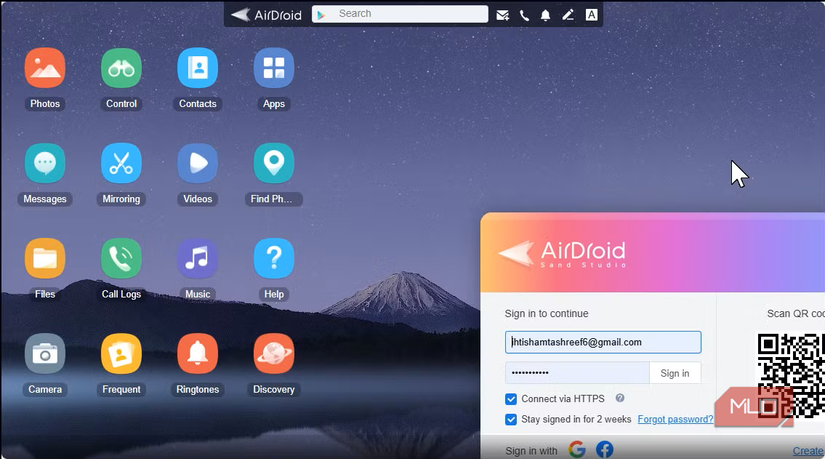825x459 pixels.
Task: Click the Sign in button
Action: click(675, 373)
